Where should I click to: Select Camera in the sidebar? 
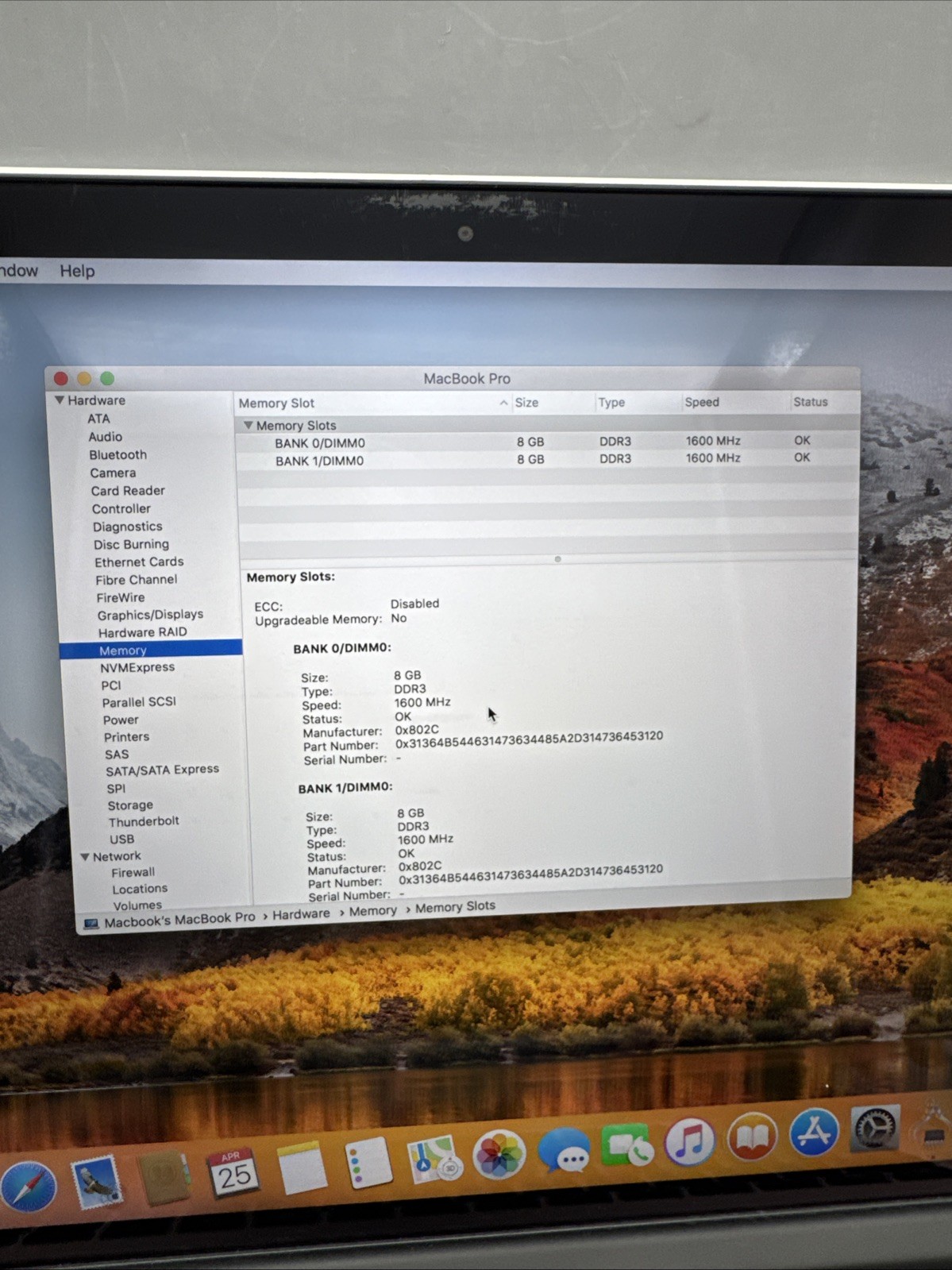[x=113, y=473]
